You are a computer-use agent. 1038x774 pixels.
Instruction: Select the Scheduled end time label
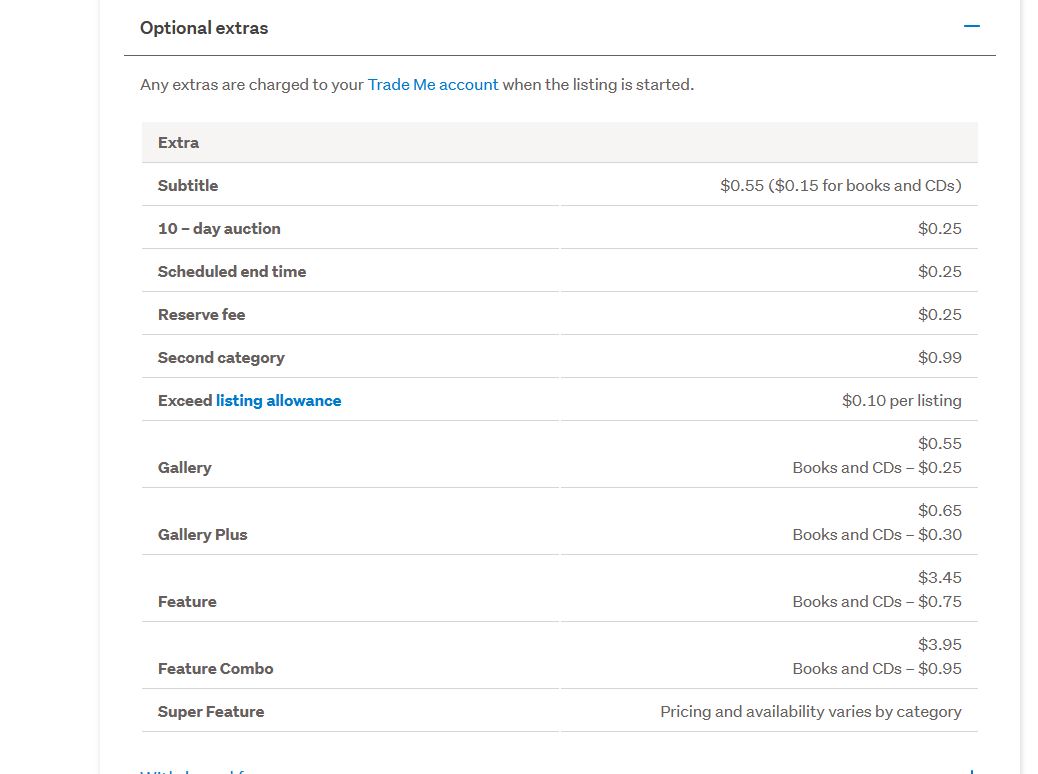[232, 272]
